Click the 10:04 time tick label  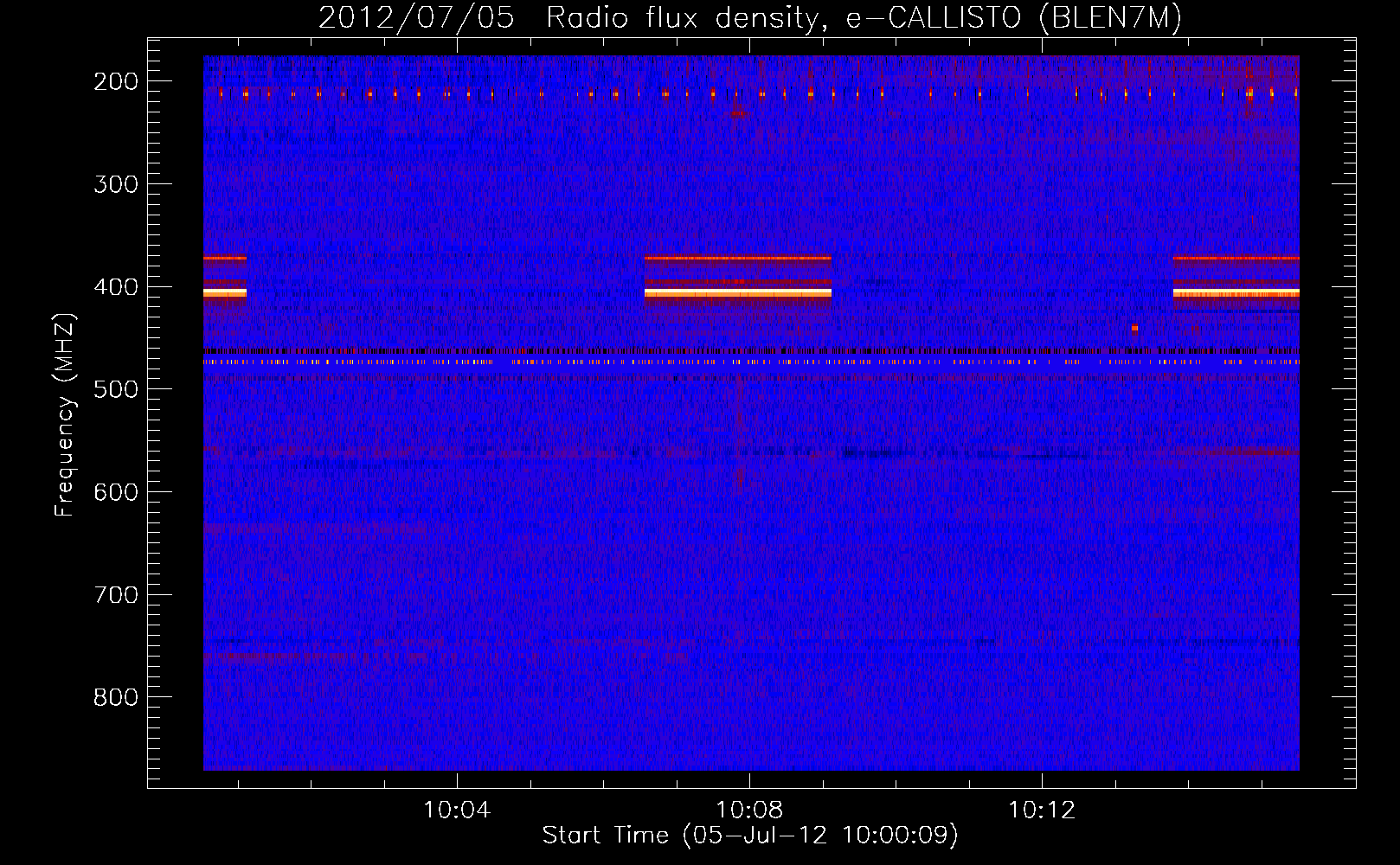[456, 811]
